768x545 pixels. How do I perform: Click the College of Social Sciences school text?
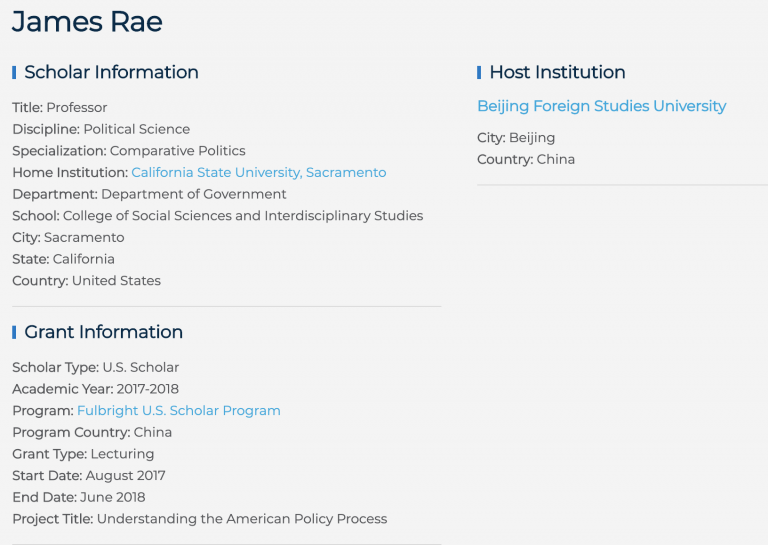click(x=242, y=216)
